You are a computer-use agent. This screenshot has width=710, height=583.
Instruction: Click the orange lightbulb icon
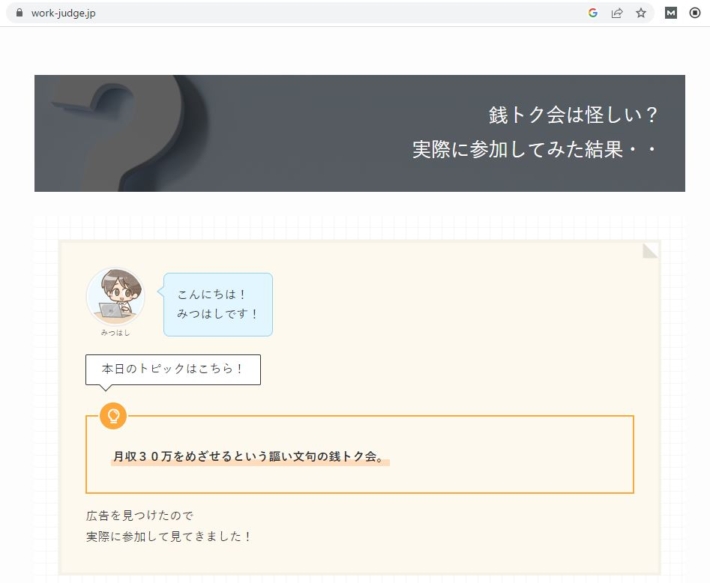113,416
